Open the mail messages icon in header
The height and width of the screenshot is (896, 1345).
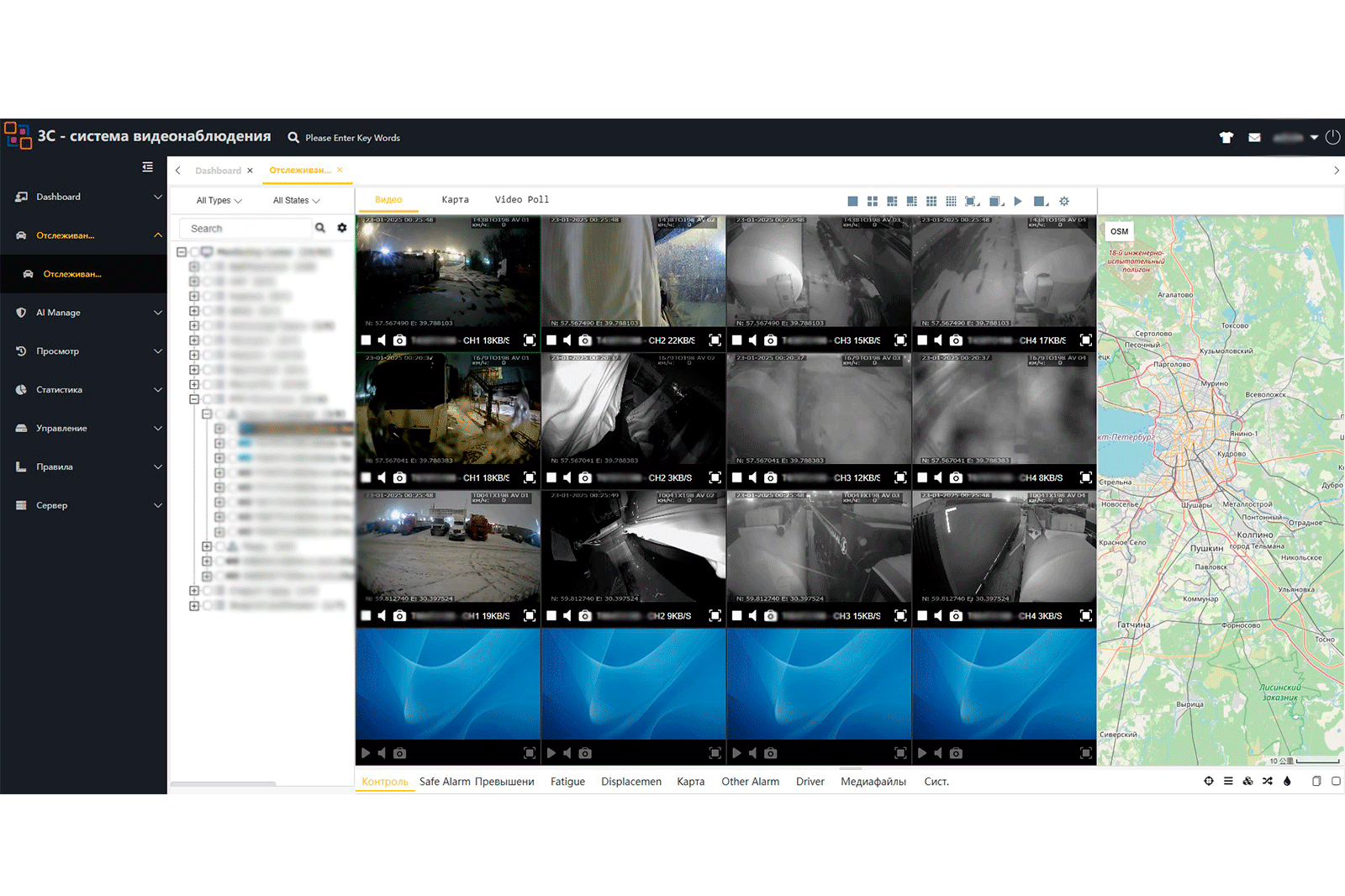pos(1254,138)
